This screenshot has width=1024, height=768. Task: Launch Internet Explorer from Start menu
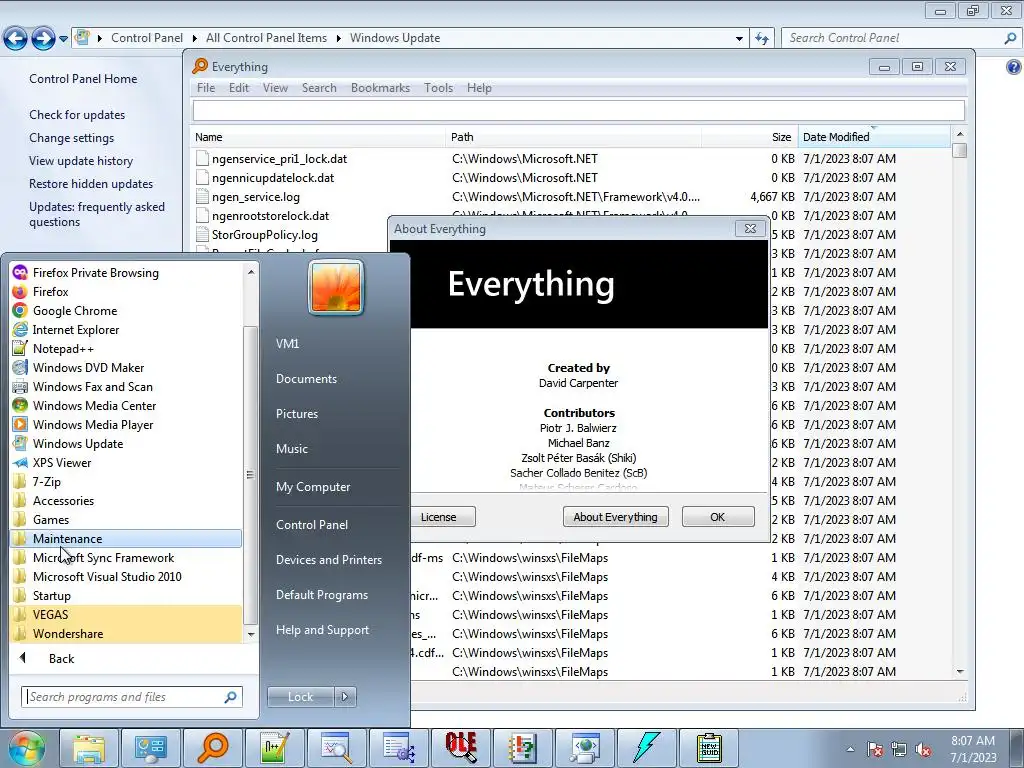point(76,329)
